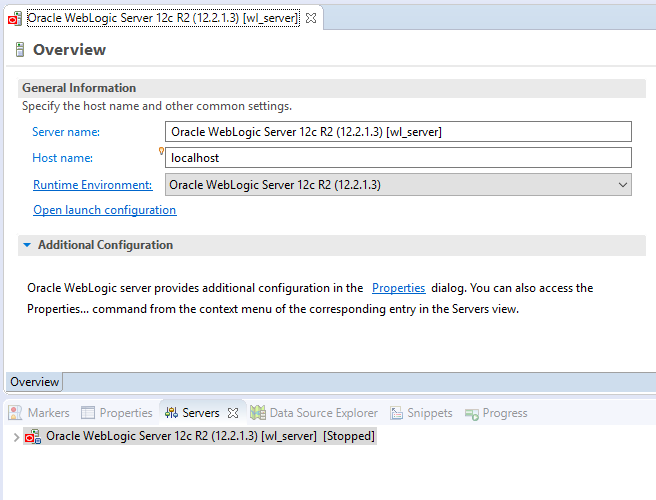Click the Properties view table icon
This screenshot has height=500, width=656.
click(x=88, y=413)
